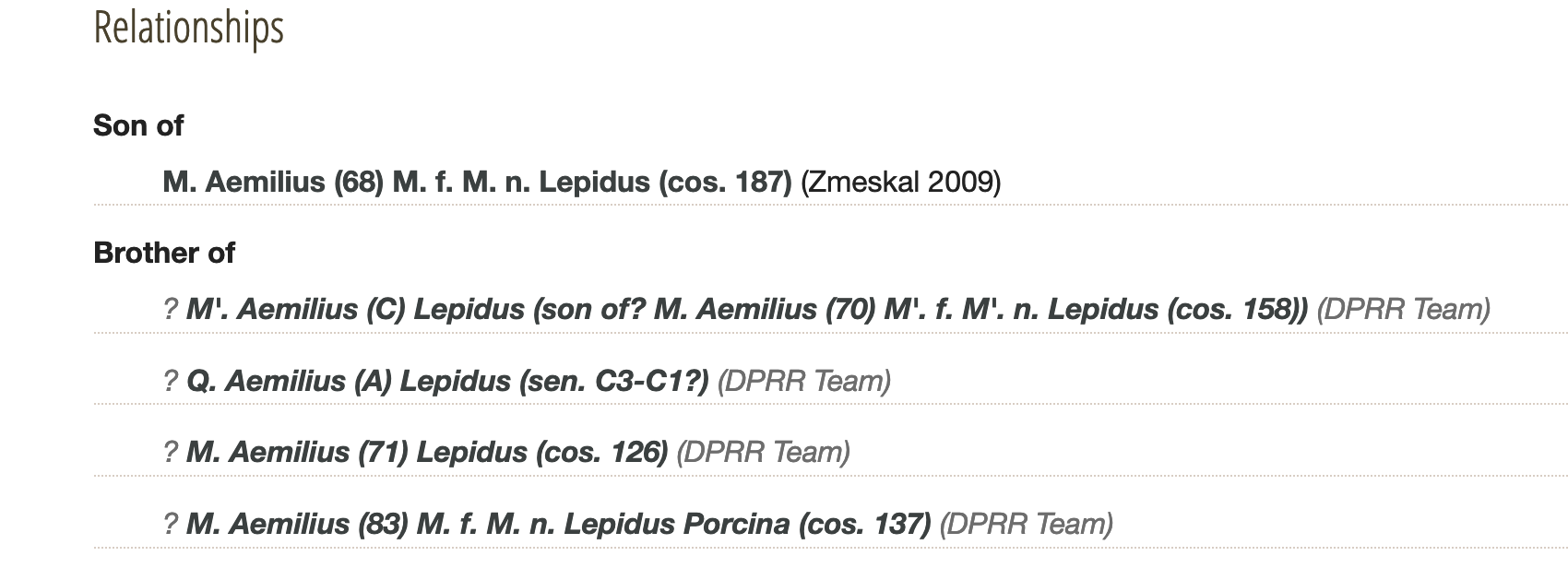Image resolution: width=1568 pixels, height=568 pixels.
Task: Click the Relationships section heading
Action: (188, 28)
